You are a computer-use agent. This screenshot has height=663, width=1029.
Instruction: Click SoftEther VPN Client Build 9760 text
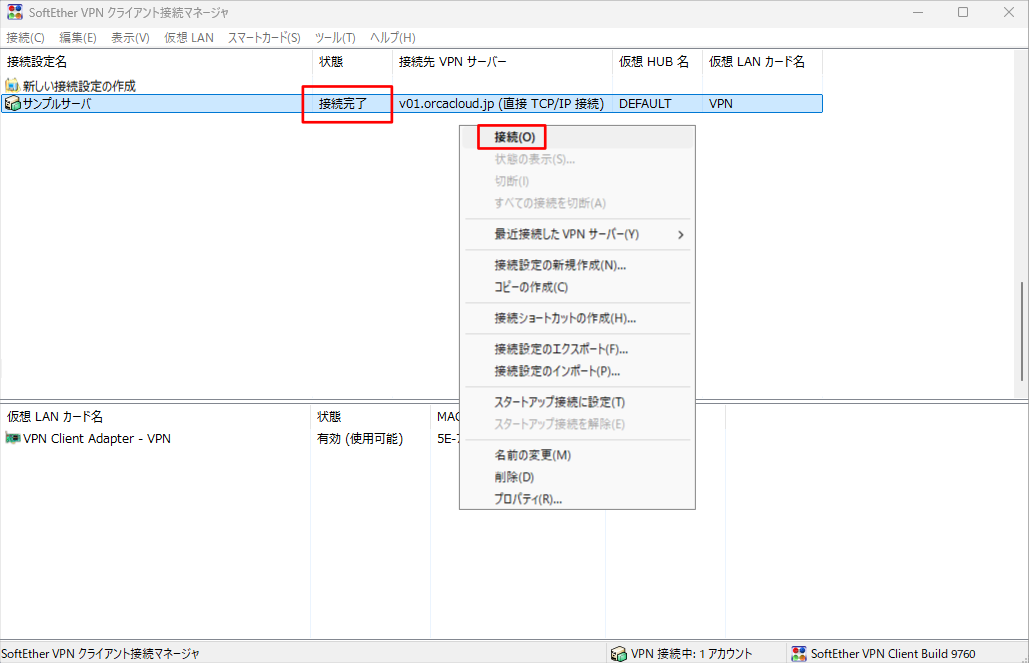point(892,654)
